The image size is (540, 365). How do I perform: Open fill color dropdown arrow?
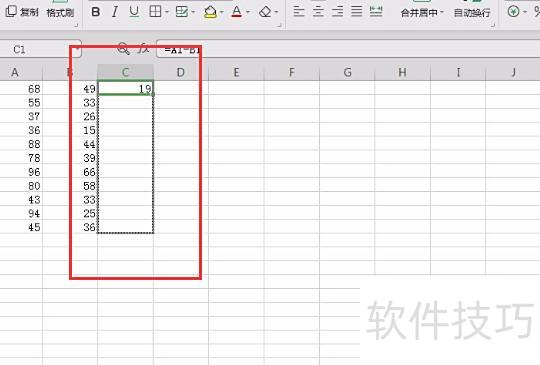[x=222, y=13]
